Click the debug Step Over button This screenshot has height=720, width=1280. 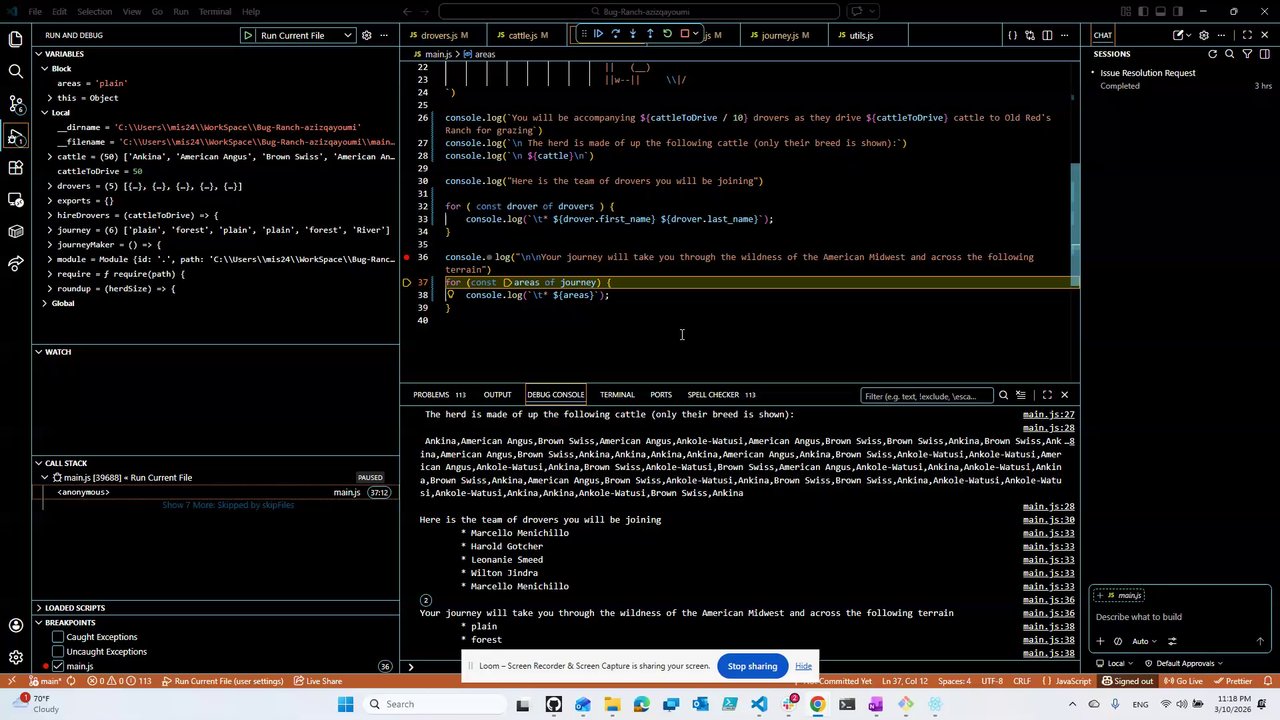pyautogui.click(x=615, y=34)
